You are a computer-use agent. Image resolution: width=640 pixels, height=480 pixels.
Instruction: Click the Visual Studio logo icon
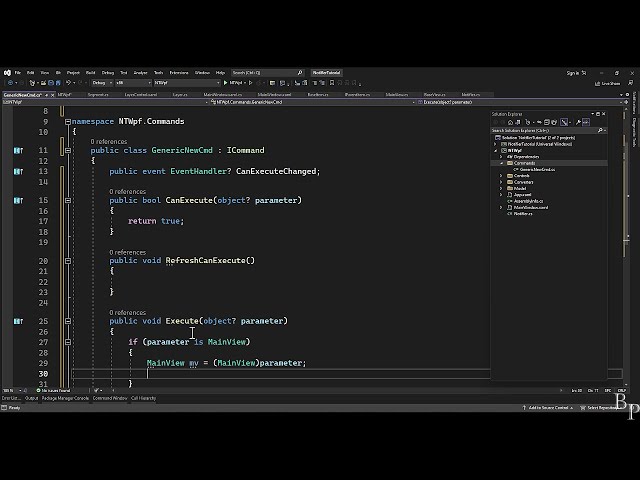(x=7, y=73)
